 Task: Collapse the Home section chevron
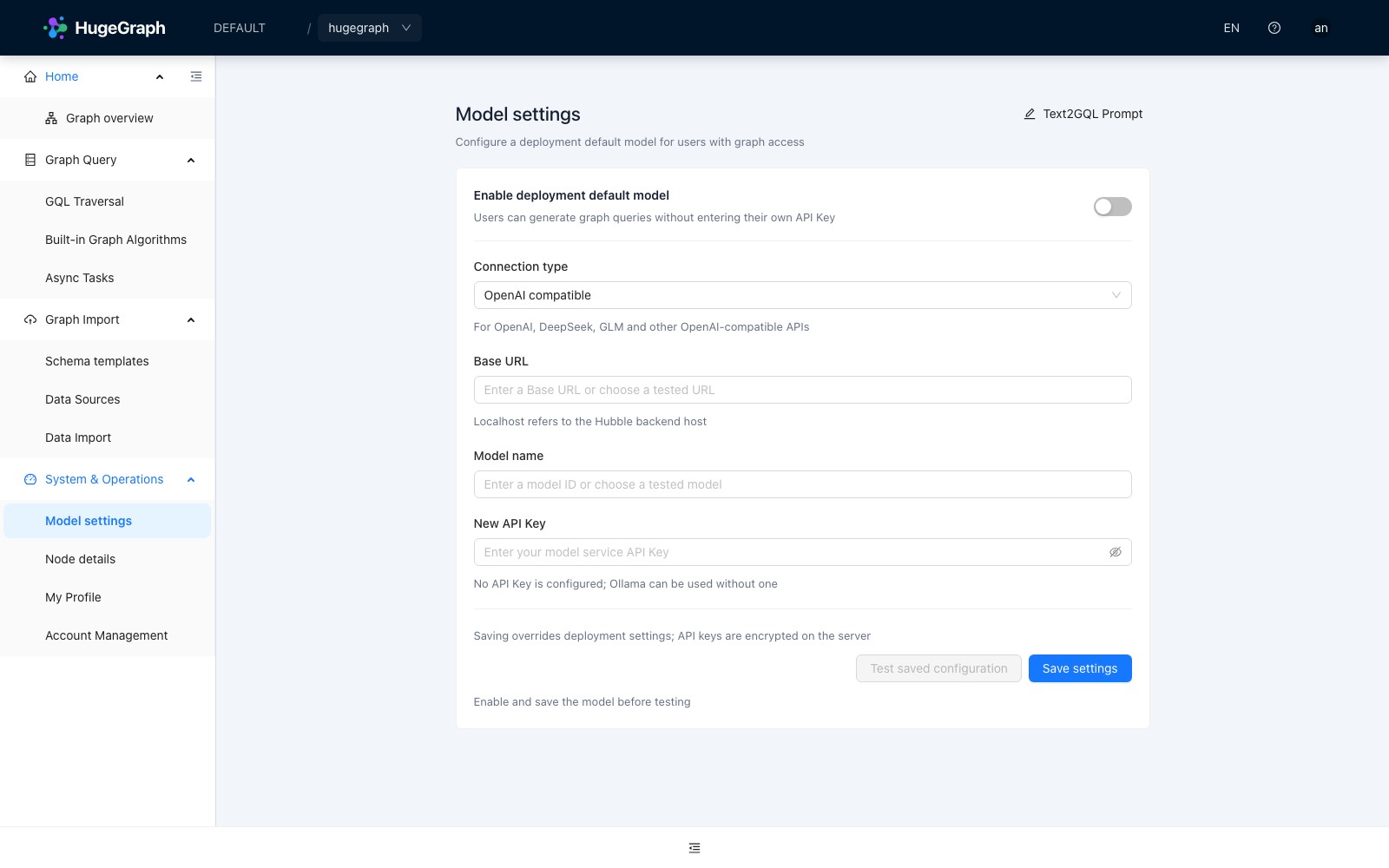[x=160, y=76]
